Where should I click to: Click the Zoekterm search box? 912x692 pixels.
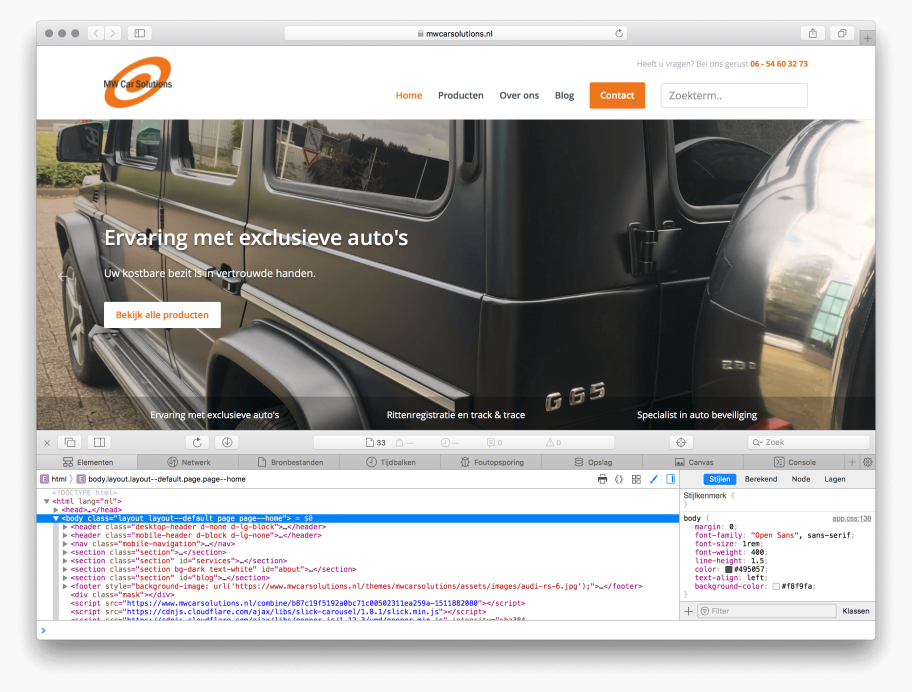click(734, 95)
